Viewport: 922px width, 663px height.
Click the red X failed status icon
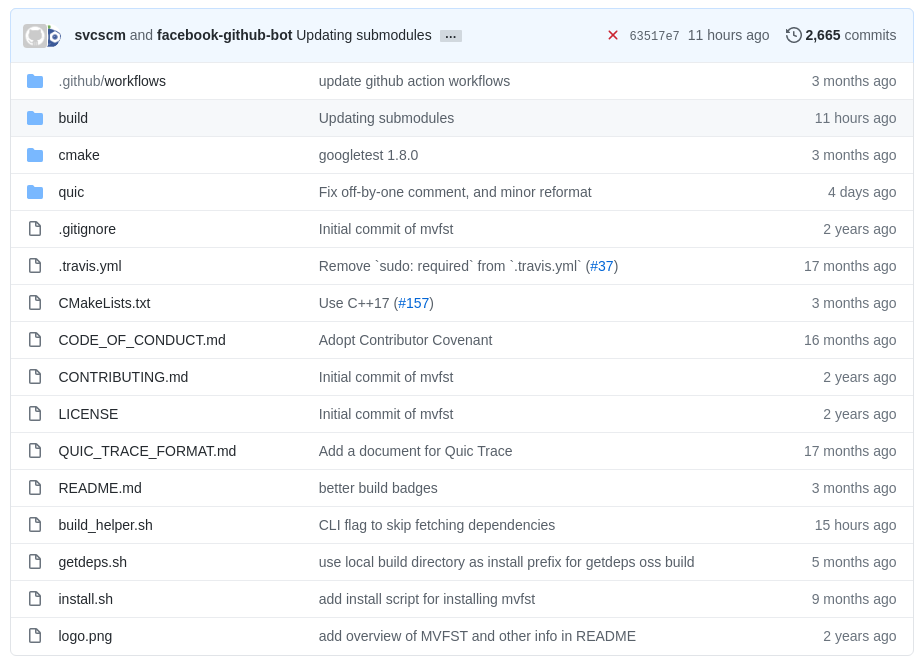click(612, 34)
